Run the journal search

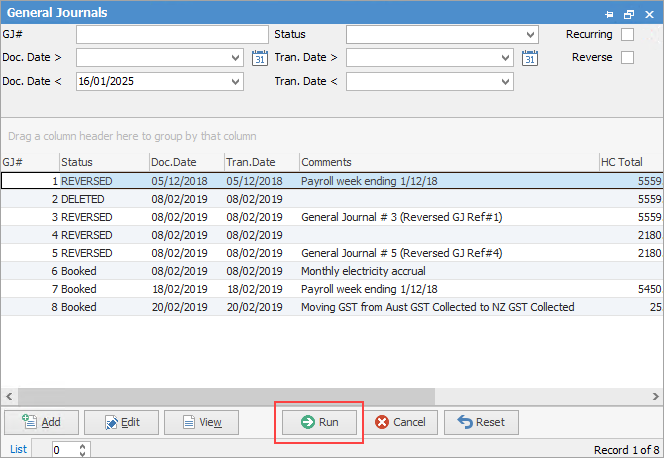[x=318, y=422]
